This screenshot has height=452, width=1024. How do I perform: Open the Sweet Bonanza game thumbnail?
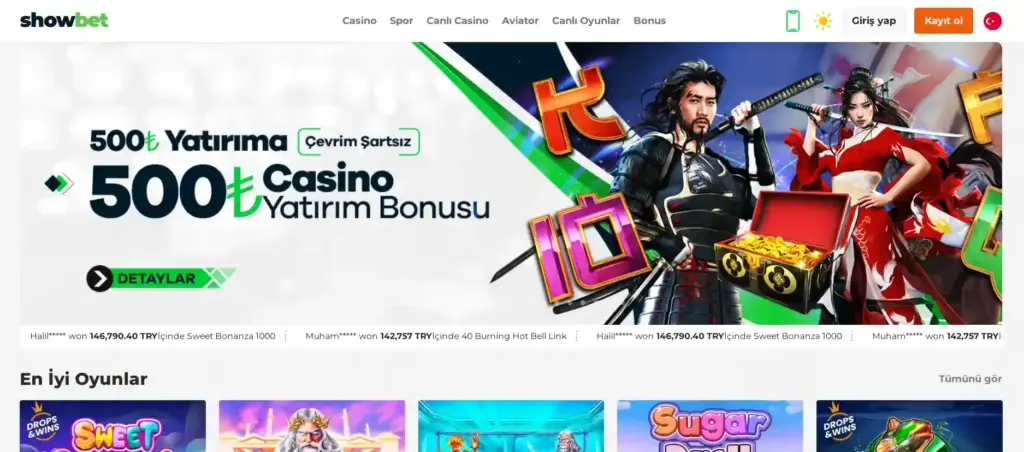coord(112,426)
